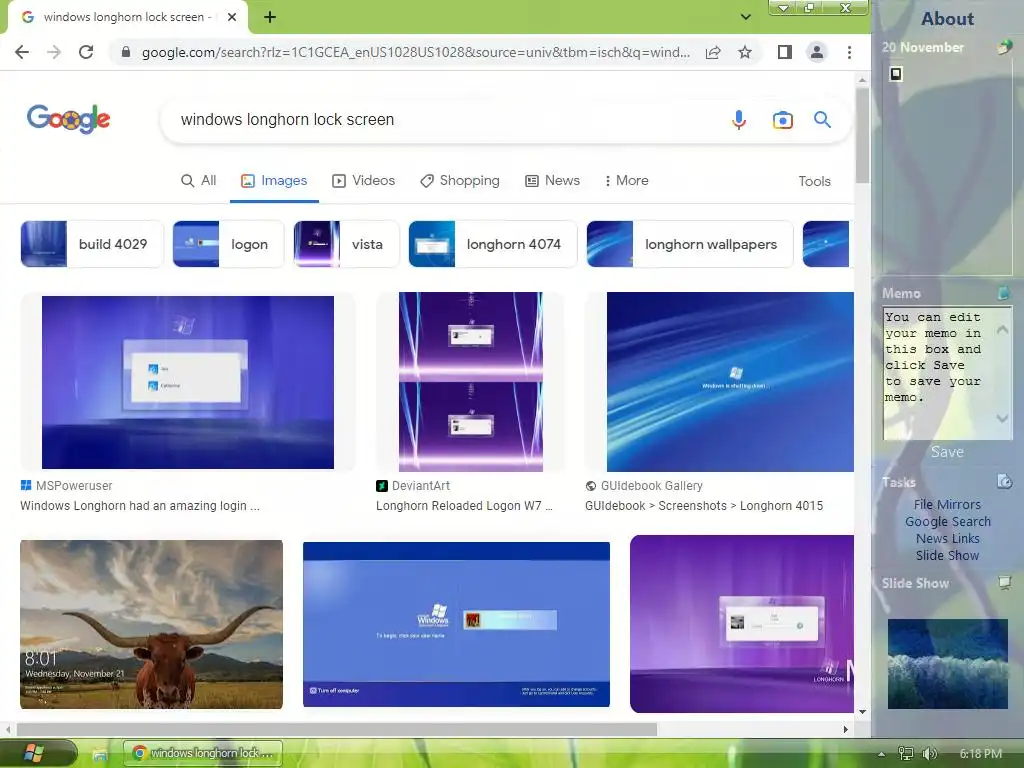The width and height of the screenshot is (1024, 768).
Task: Click the Slide Show panel icon
Action: (x=1004, y=582)
